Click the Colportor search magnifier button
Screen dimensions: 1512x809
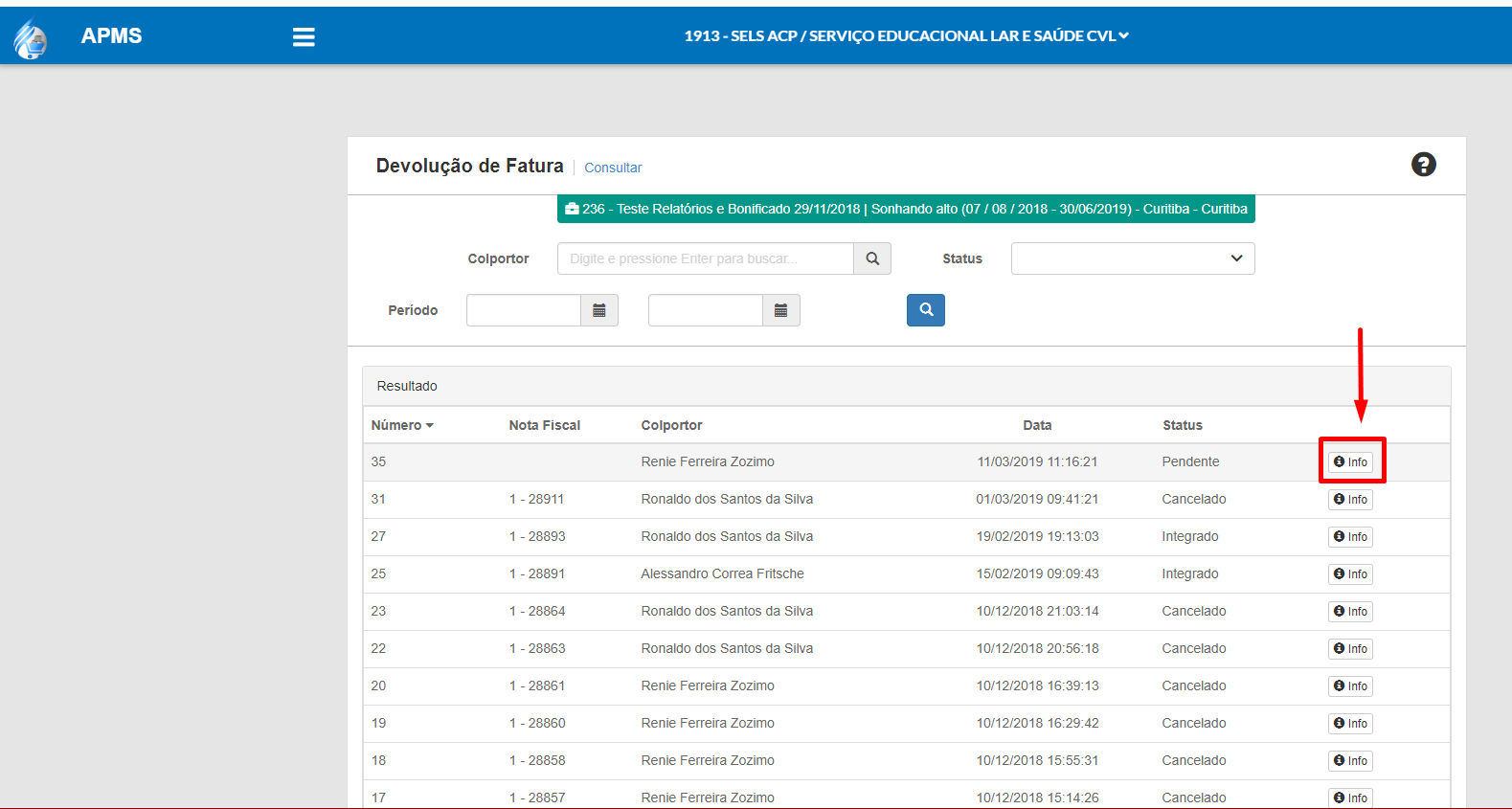coord(872,258)
